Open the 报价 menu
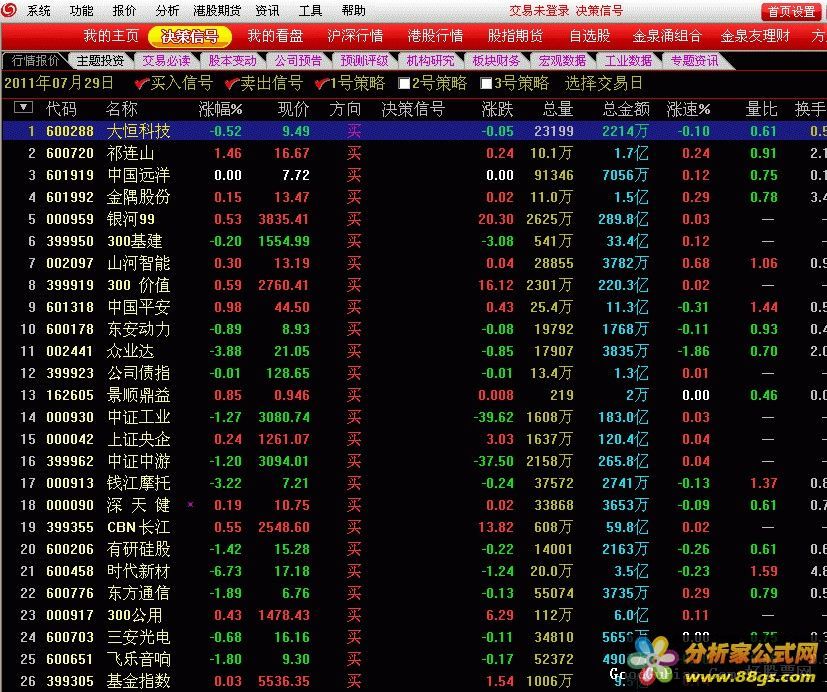827x692 pixels. pyautogui.click(x=124, y=11)
